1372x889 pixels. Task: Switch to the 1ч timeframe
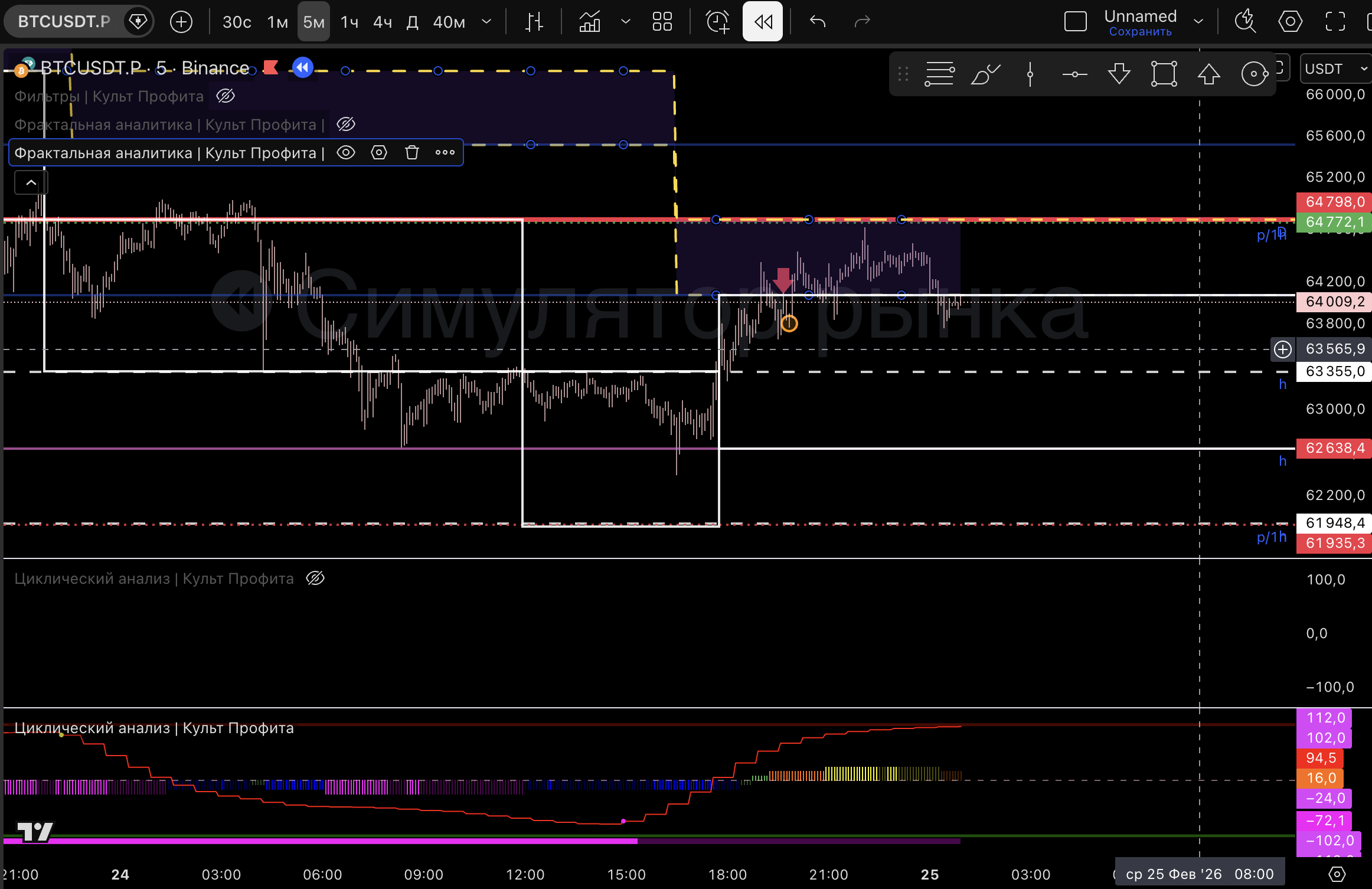coord(349,22)
